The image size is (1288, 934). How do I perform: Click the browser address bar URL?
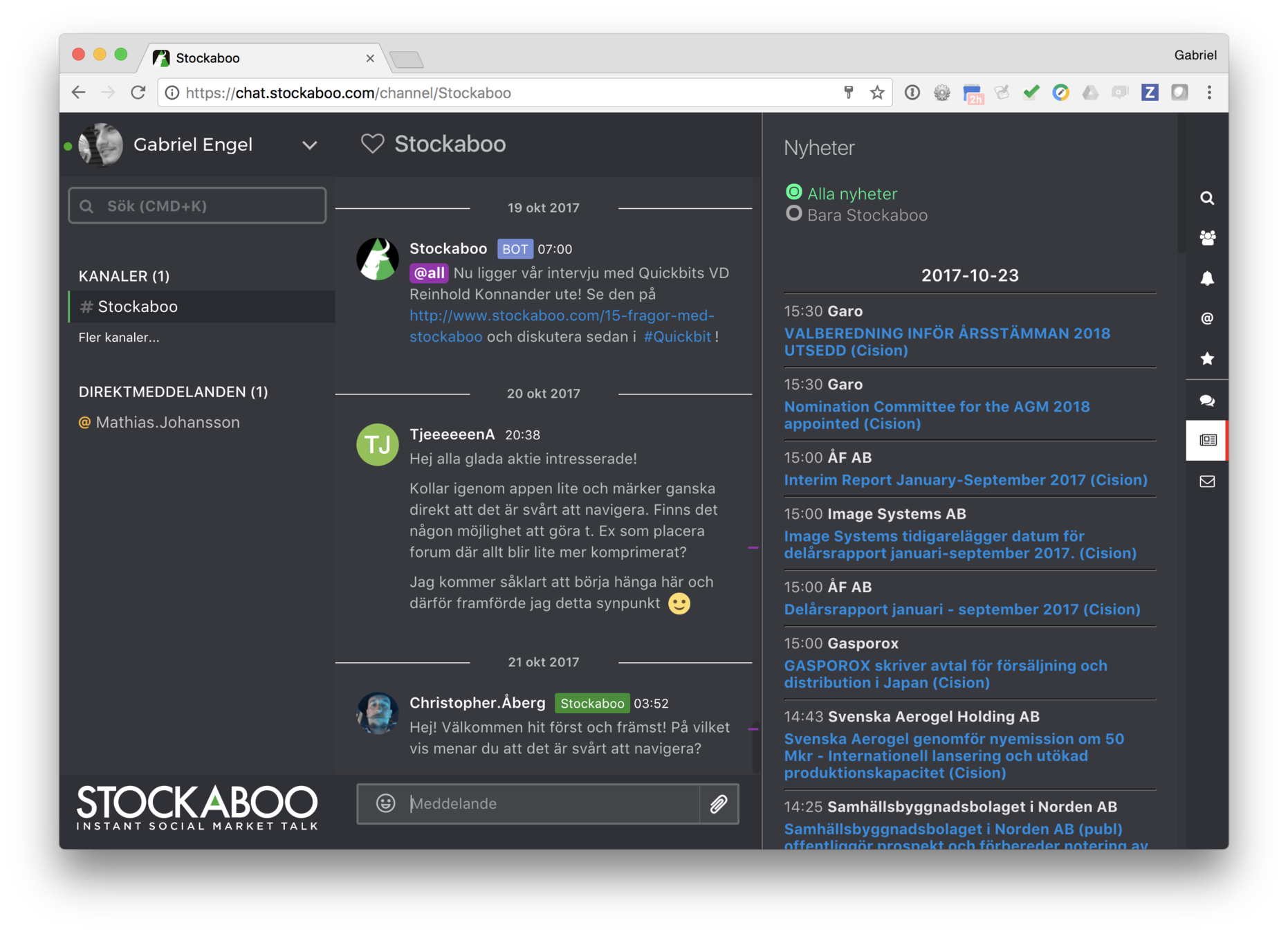pyautogui.click(x=348, y=93)
